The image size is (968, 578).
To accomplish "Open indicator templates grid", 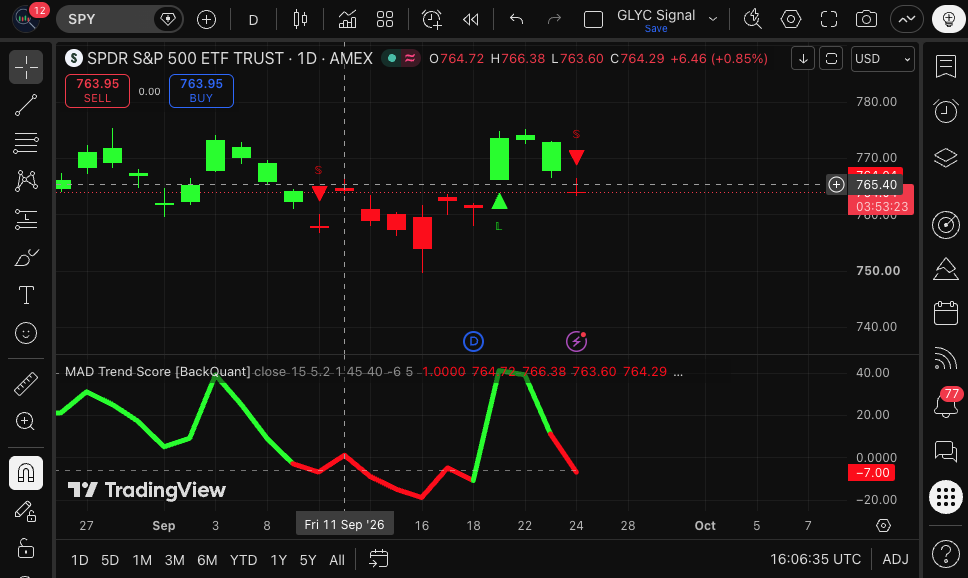I will coord(385,20).
